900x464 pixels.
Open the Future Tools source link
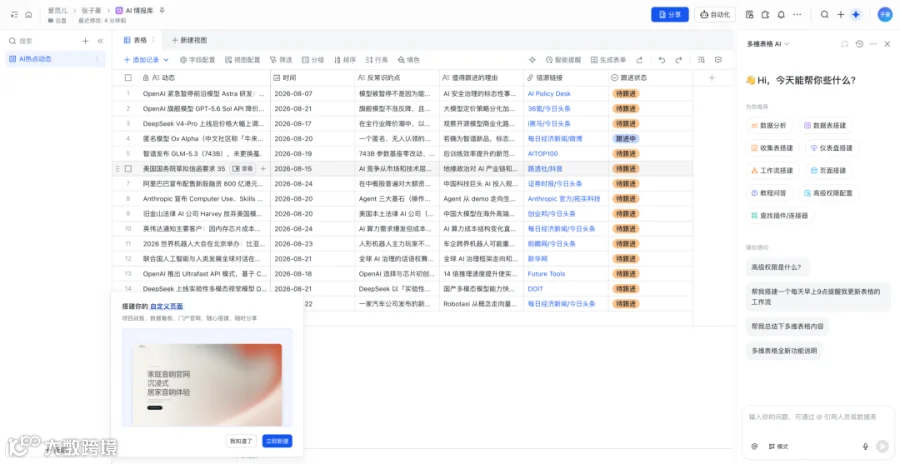546,274
